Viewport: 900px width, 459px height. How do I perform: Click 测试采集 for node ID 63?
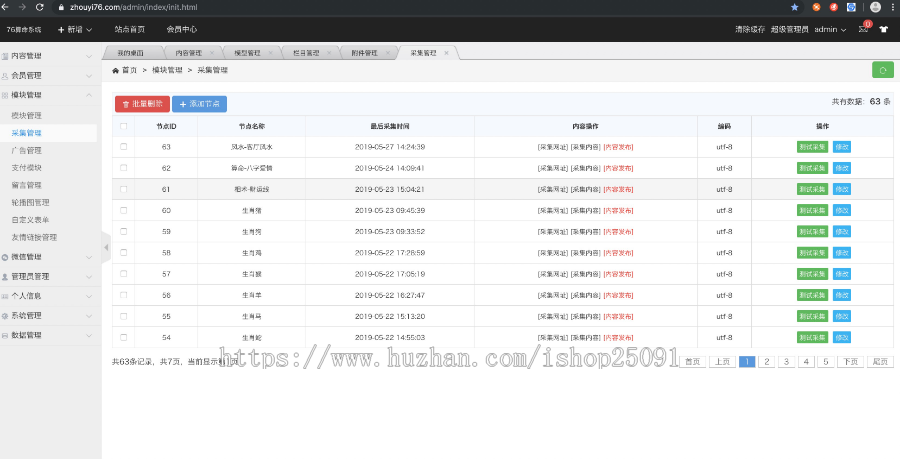pos(812,147)
